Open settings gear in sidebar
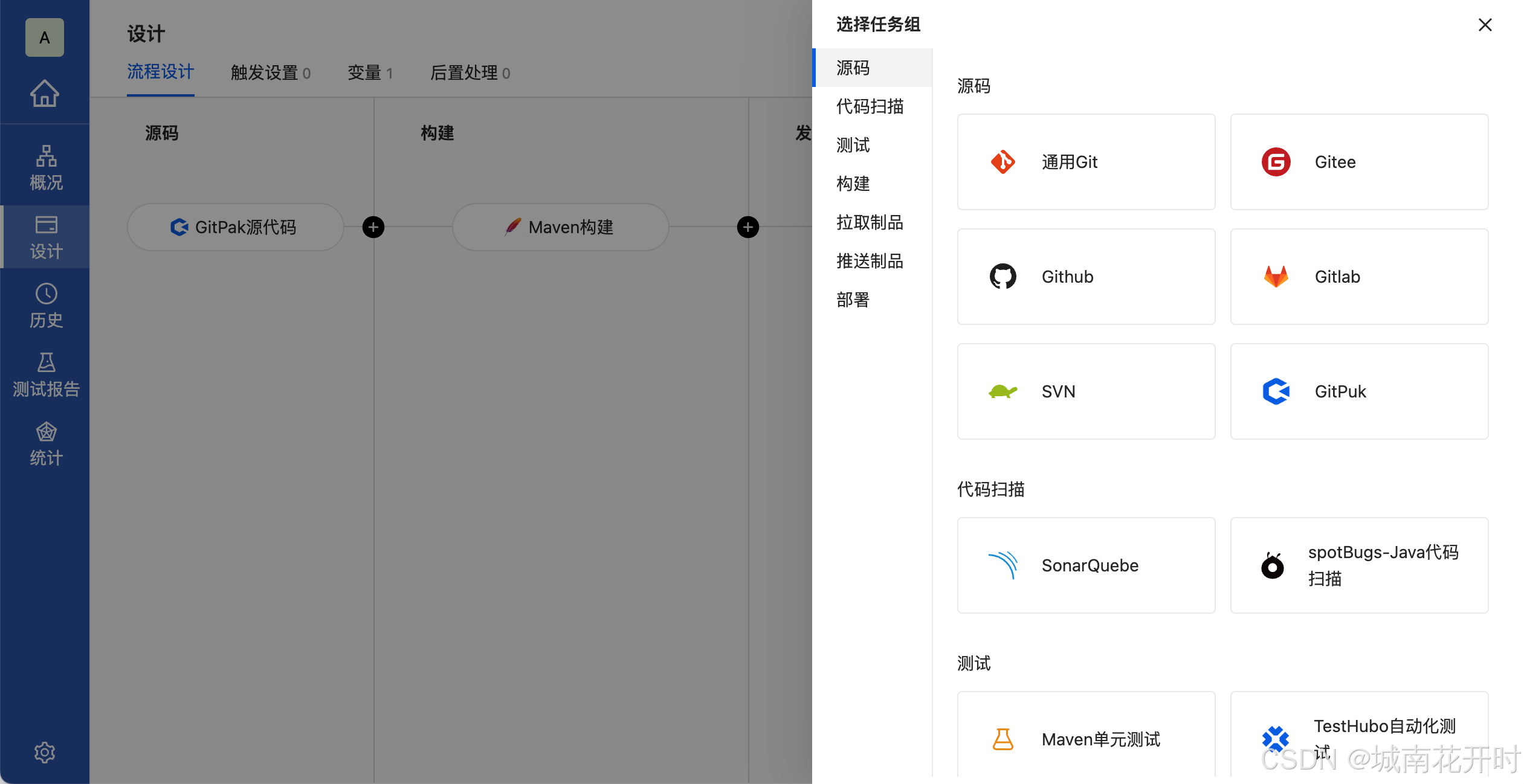Image resolution: width=1524 pixels, height=784 pixels. (45, 752)
